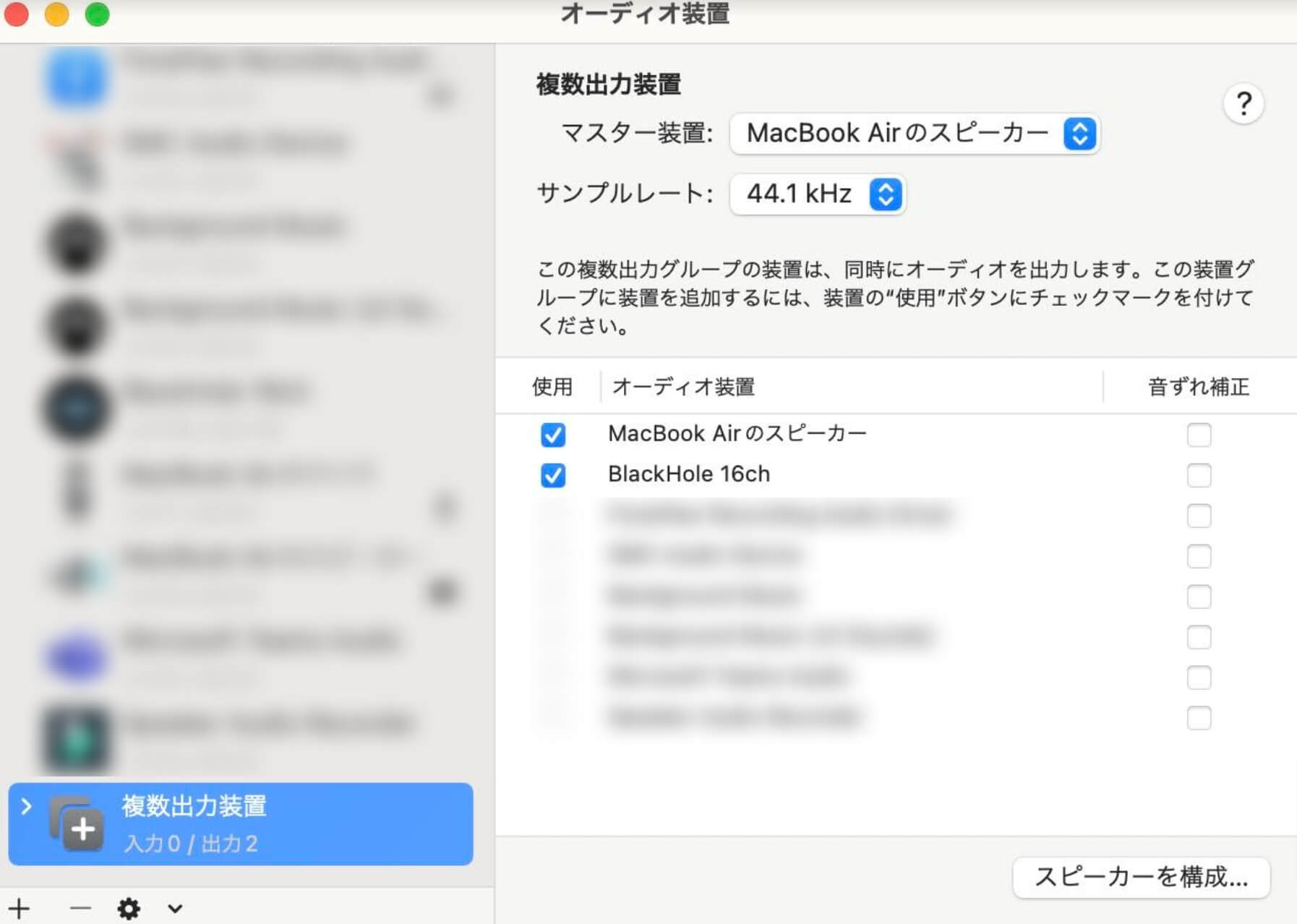Open the chevron menu beside the gear
This screenshot has height=924, width=1297.
pyautogui.click(x=175, y=908)
